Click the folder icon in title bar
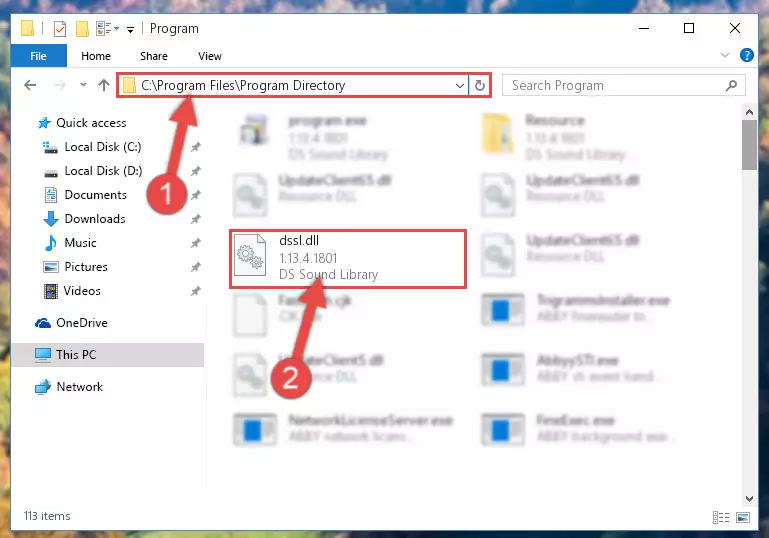769x538 pixels. coord(27,28)
